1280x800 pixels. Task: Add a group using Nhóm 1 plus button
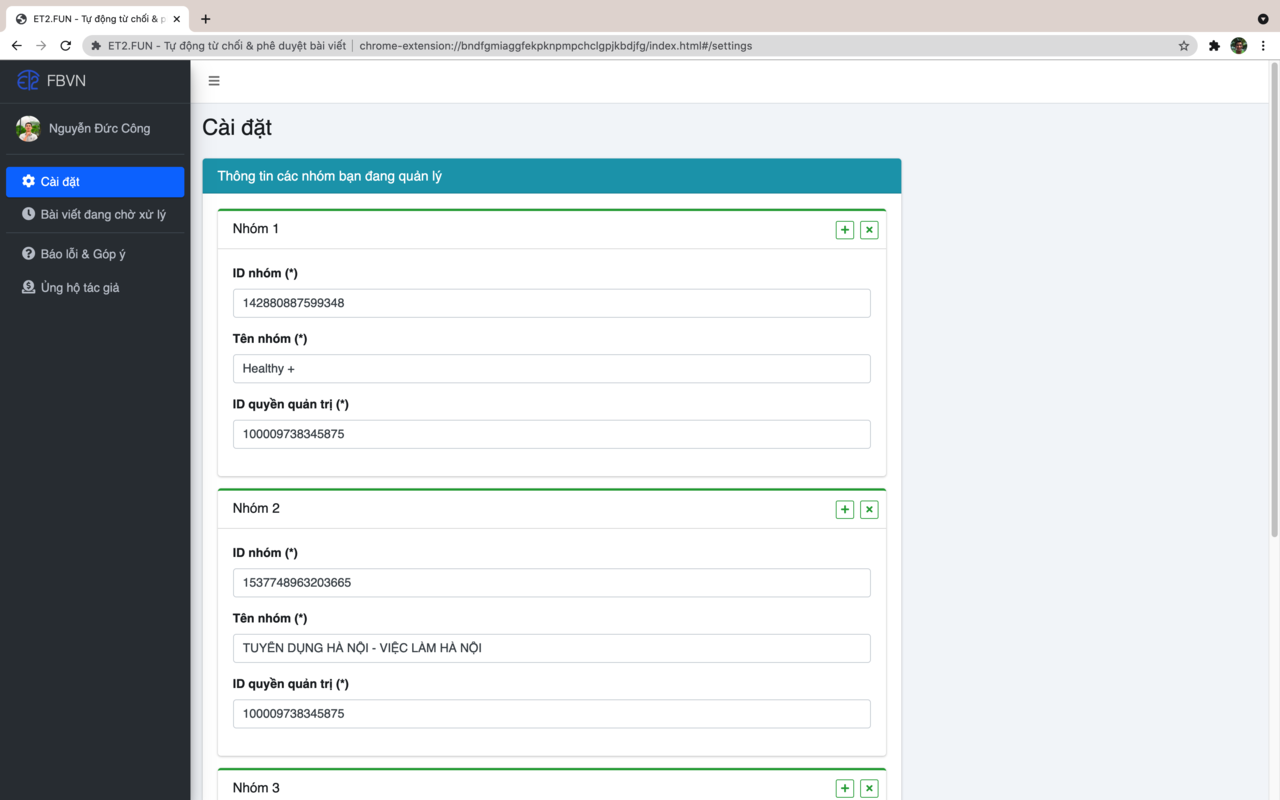coord(845,230)
